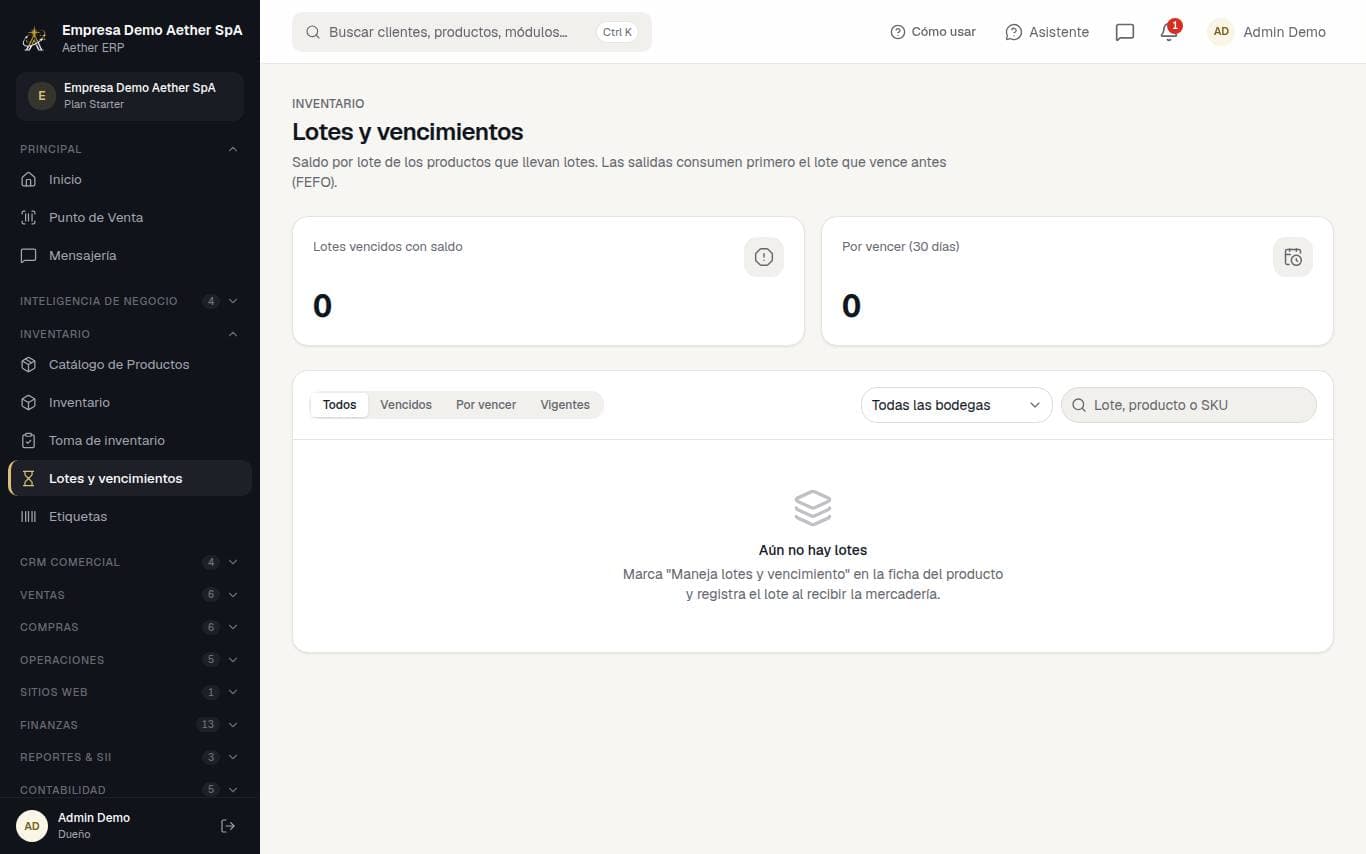Focus the global search clientes, productos field
This screenshot has width=1366, height=854.
point(472,32)
